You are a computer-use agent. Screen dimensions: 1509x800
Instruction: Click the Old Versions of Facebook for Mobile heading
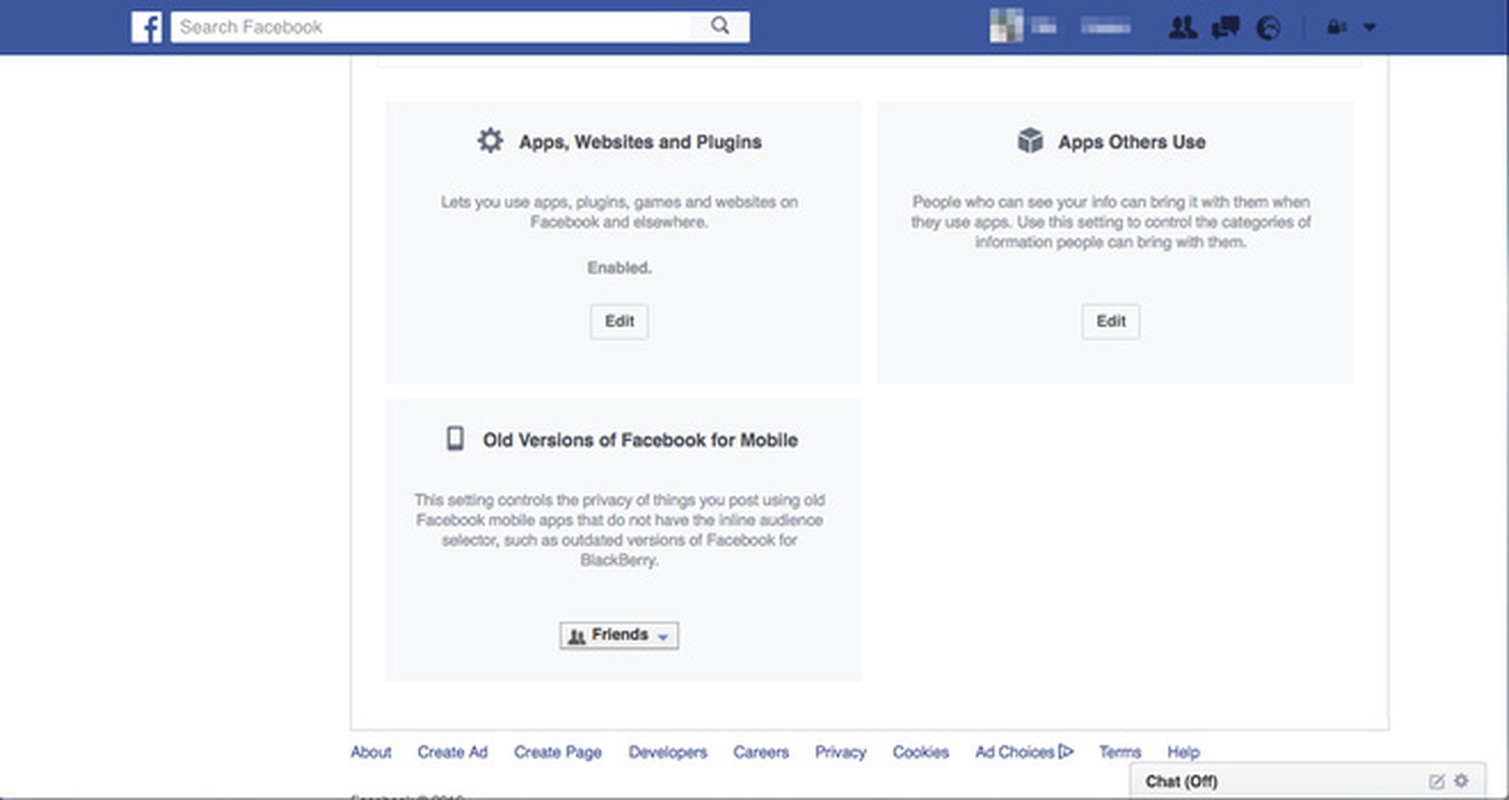(x=640, y=440)
